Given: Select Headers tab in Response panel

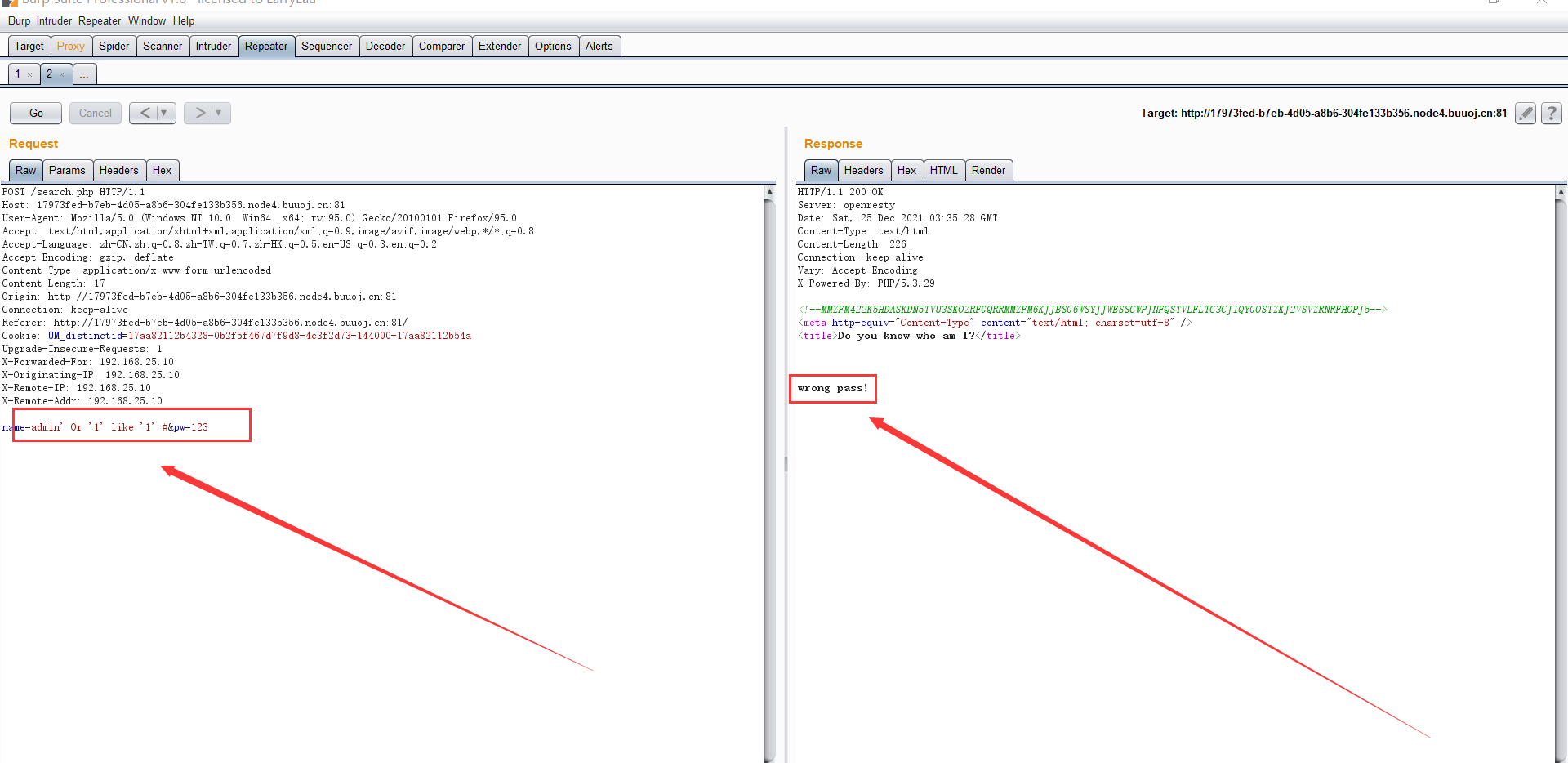Looking at the screenshot, I should pyautogui.click(x=864, y=171).
